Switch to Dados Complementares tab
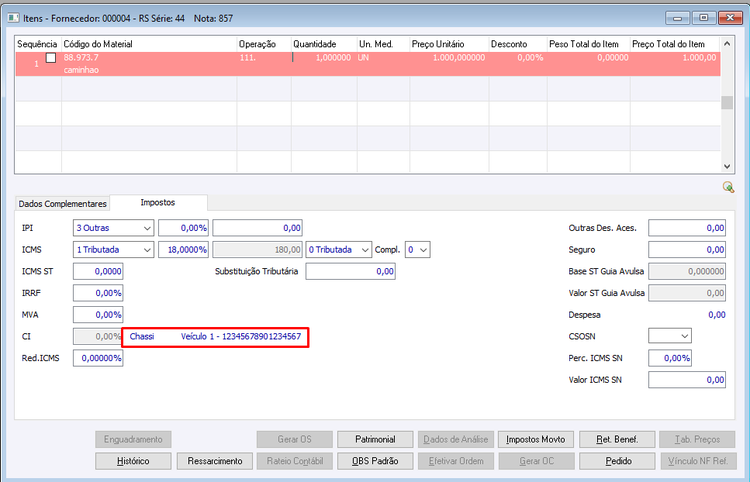The width and height of the screenshot is (750, 482). pos(63,204)
